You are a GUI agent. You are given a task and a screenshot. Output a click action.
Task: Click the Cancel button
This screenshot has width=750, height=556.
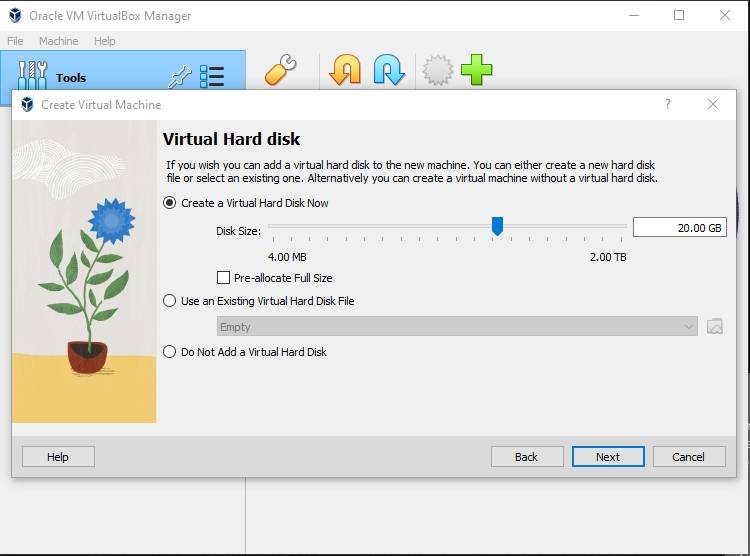point(689,457)
